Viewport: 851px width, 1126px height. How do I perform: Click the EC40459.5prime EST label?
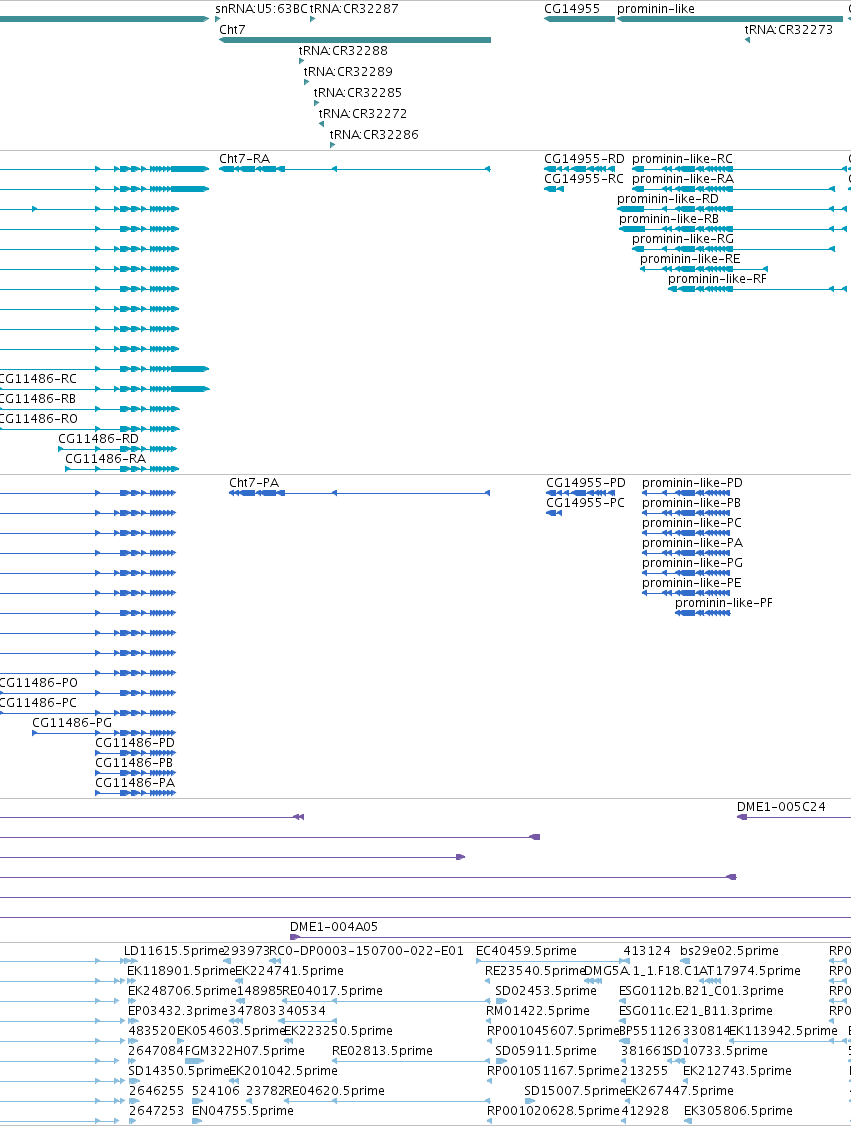point(526,951)
